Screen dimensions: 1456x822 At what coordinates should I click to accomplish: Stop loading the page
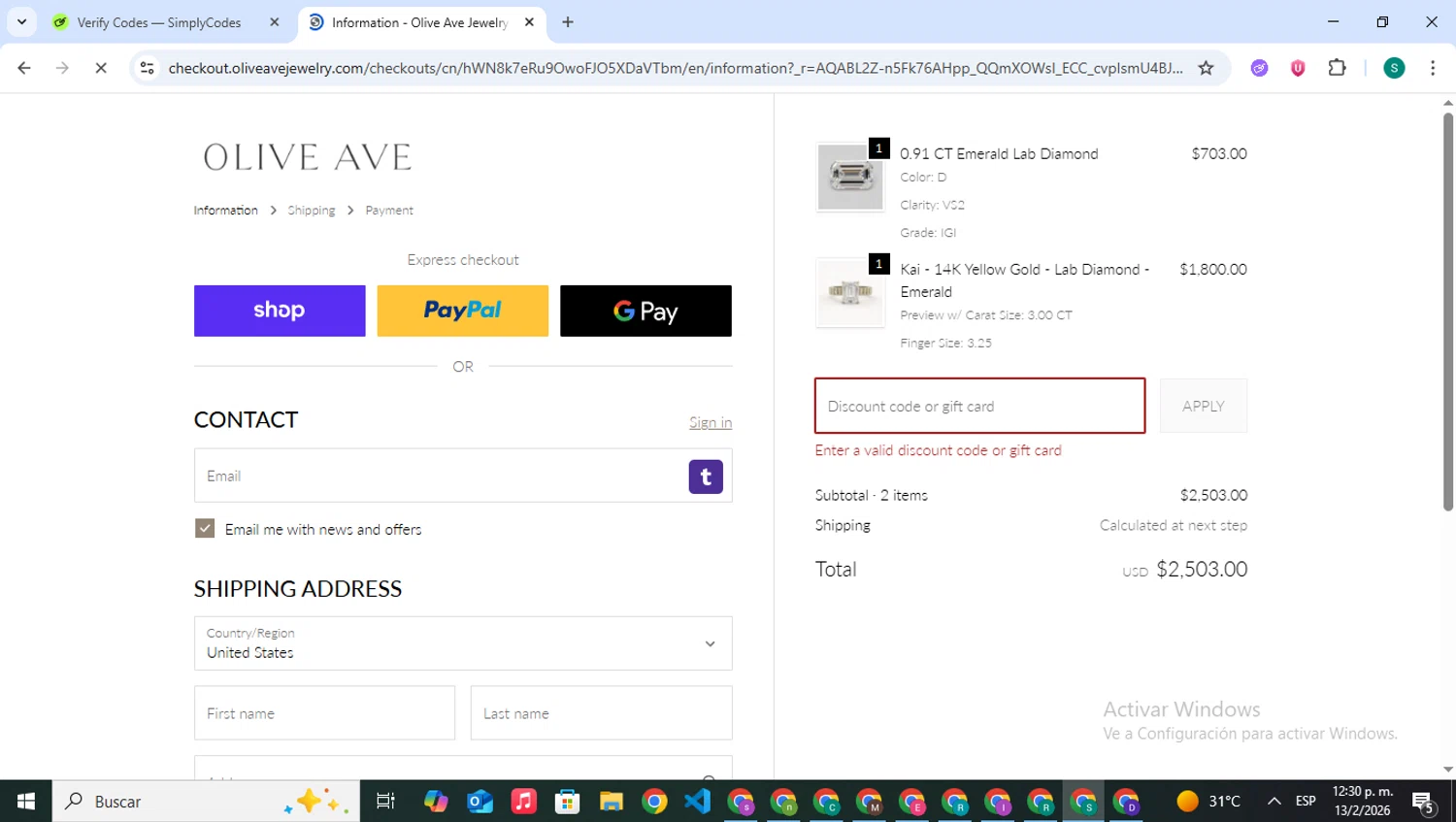click(100, 68)
